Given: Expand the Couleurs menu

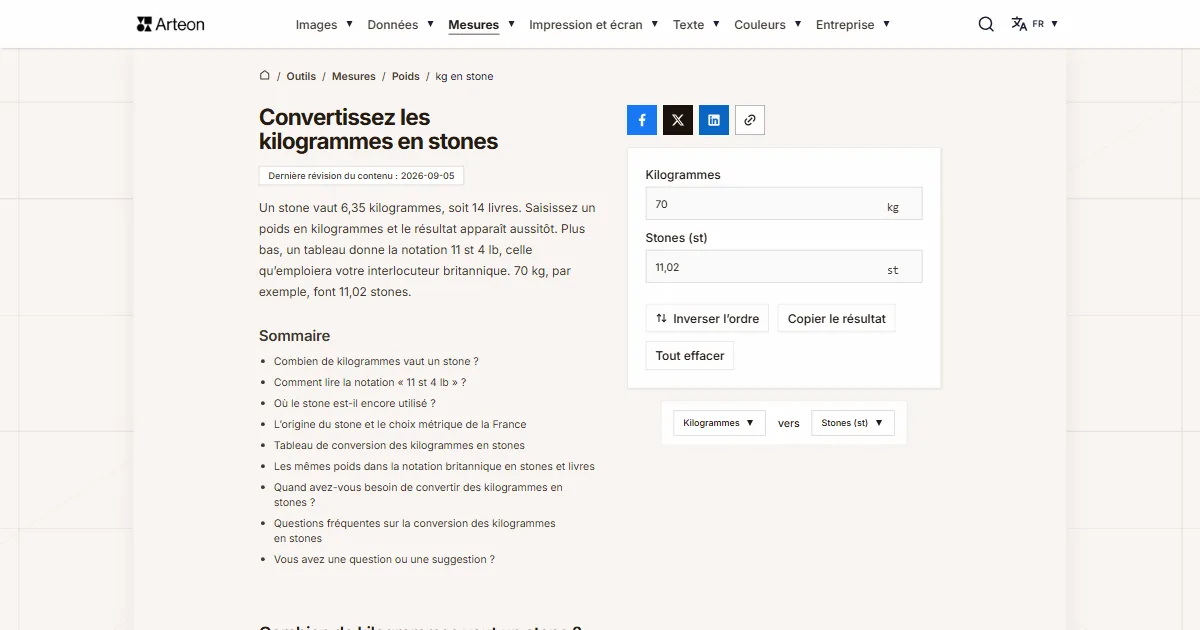Looking at the screenshot, I should tap(768, 24).
